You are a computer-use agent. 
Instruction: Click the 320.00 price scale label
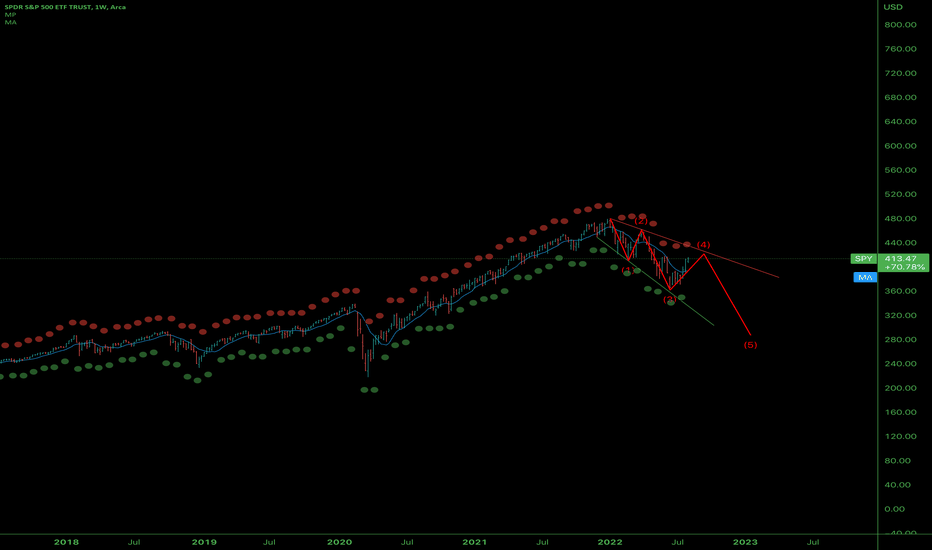click(x=900, y=315)
